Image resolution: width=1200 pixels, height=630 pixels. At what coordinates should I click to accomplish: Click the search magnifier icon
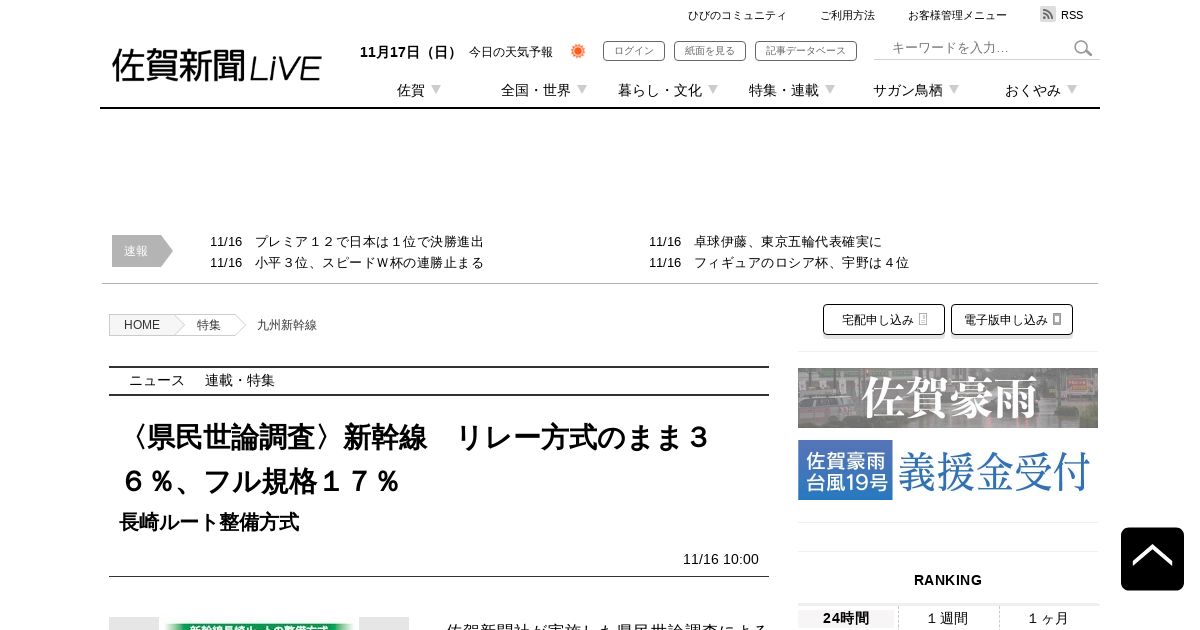click(x=1083, y=48)
